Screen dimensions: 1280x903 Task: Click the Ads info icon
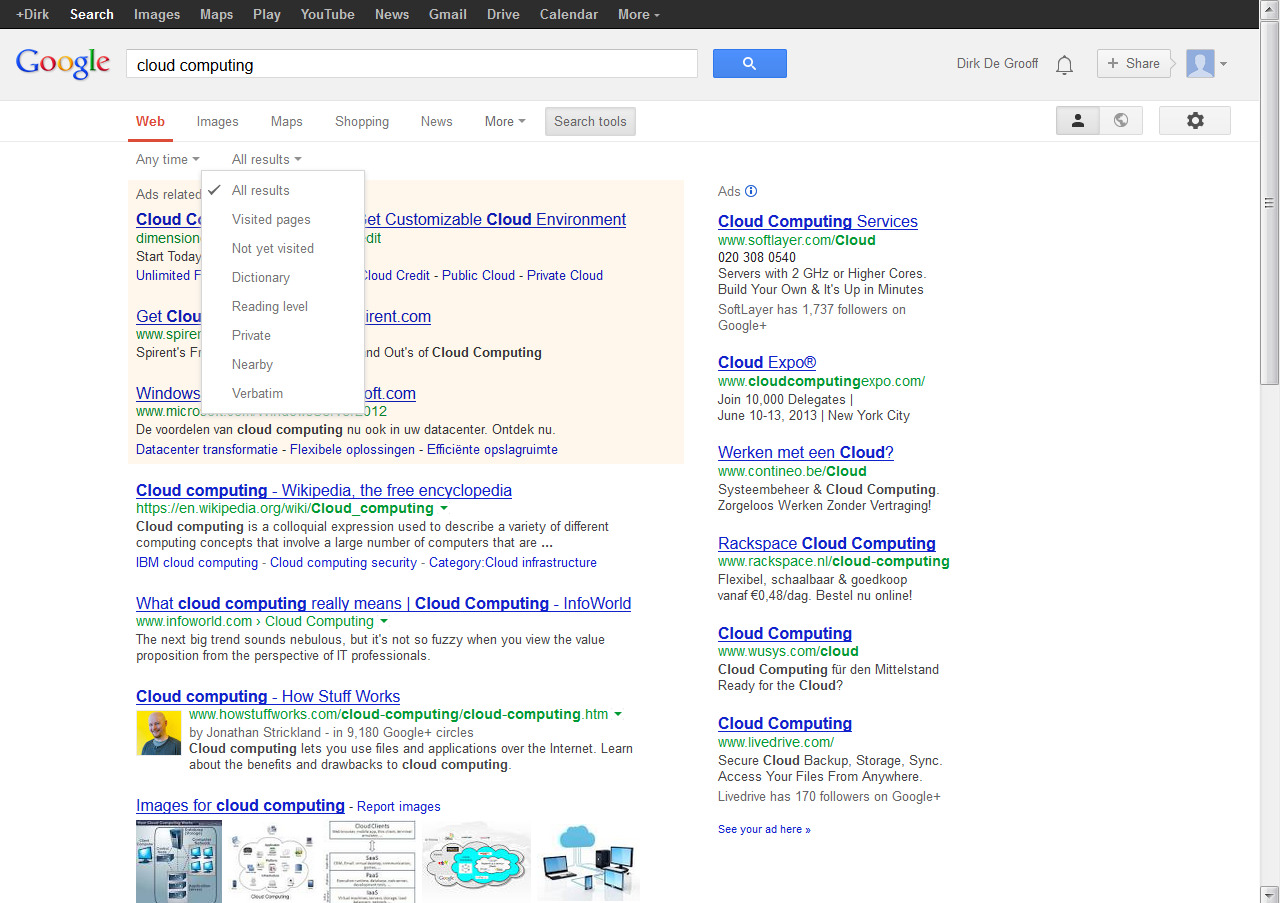(752, 191)
